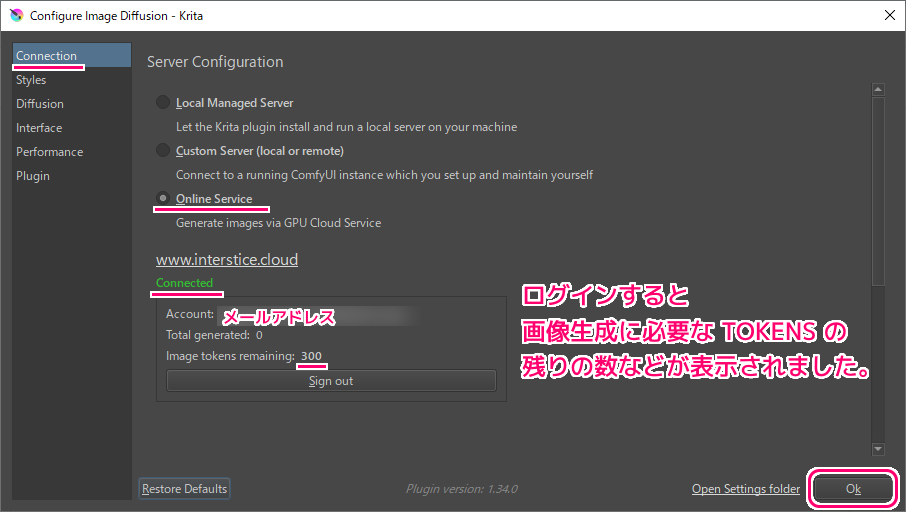Click the local server install description text

[x=347, y=127]
